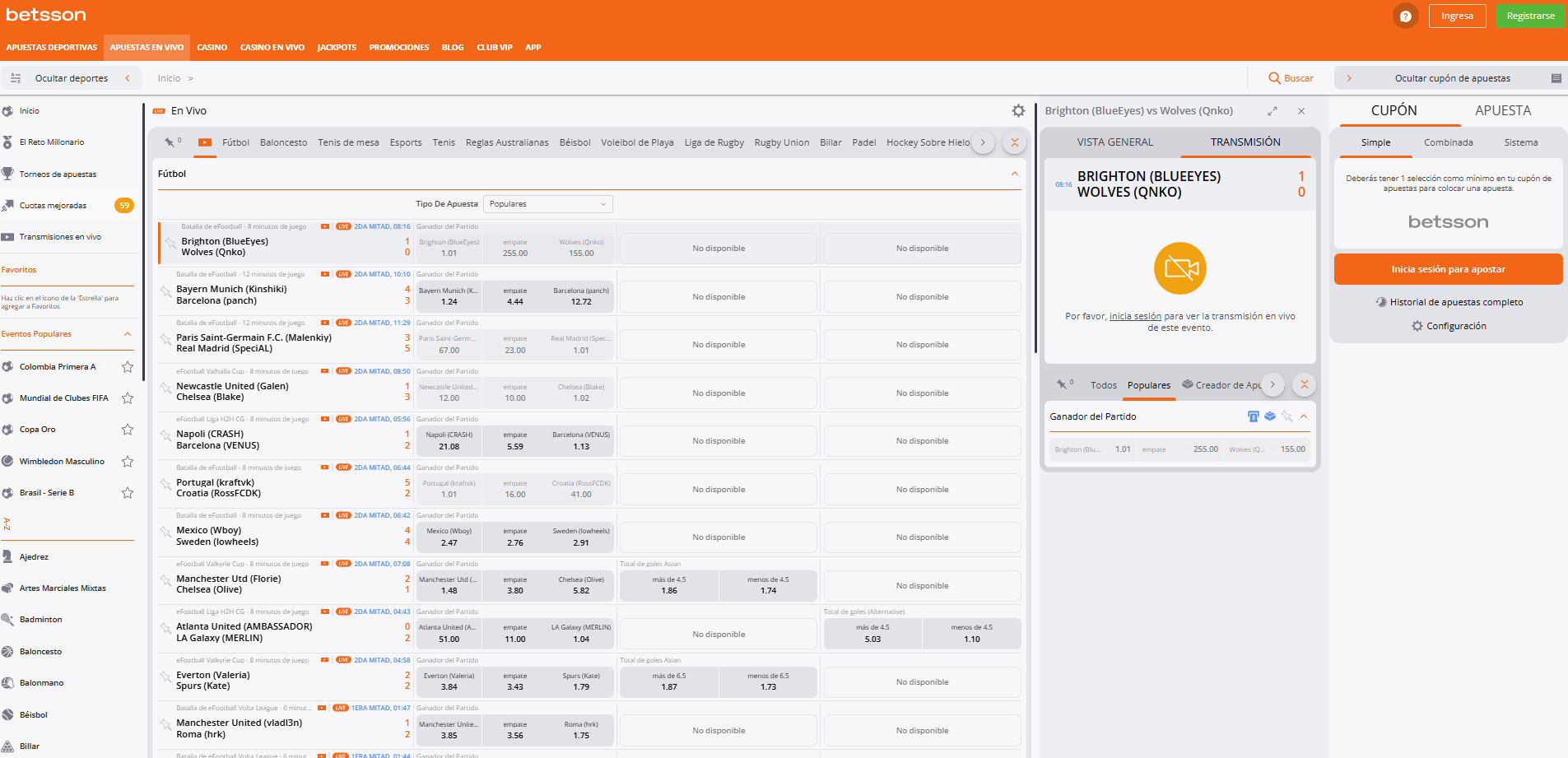Open El Reto Millonario sidebar icon
Image resolution: width=1568 pixels, height=758 pixels.
7,142
